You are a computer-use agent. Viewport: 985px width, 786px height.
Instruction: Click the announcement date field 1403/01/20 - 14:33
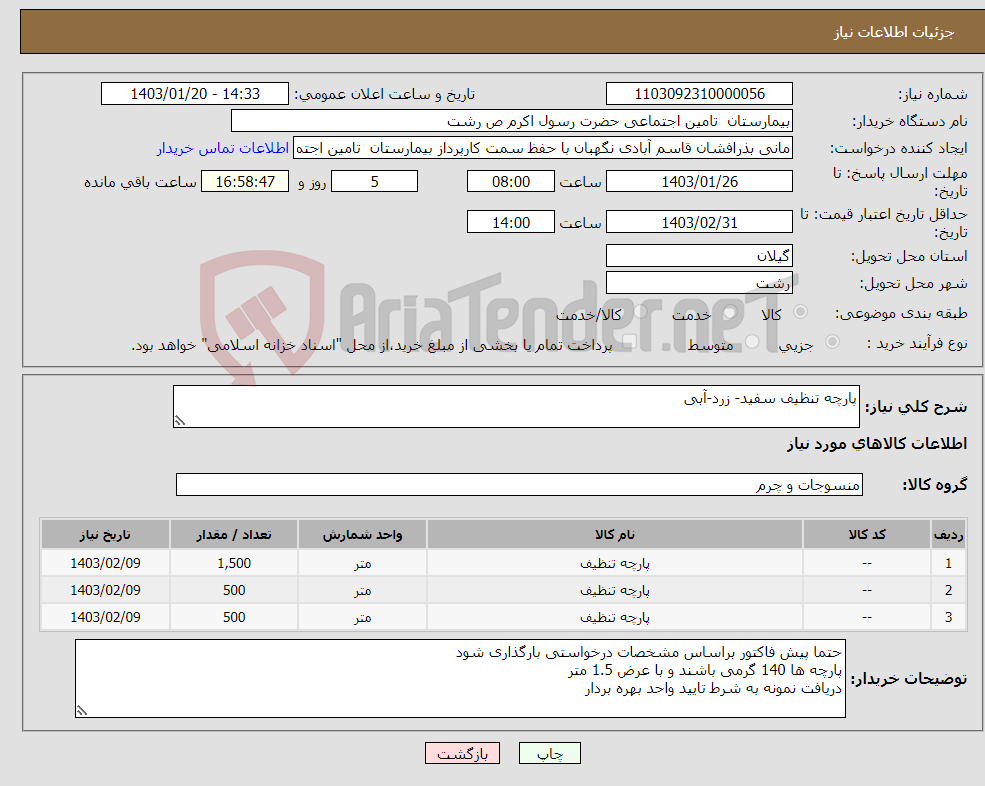click(195, 94)
